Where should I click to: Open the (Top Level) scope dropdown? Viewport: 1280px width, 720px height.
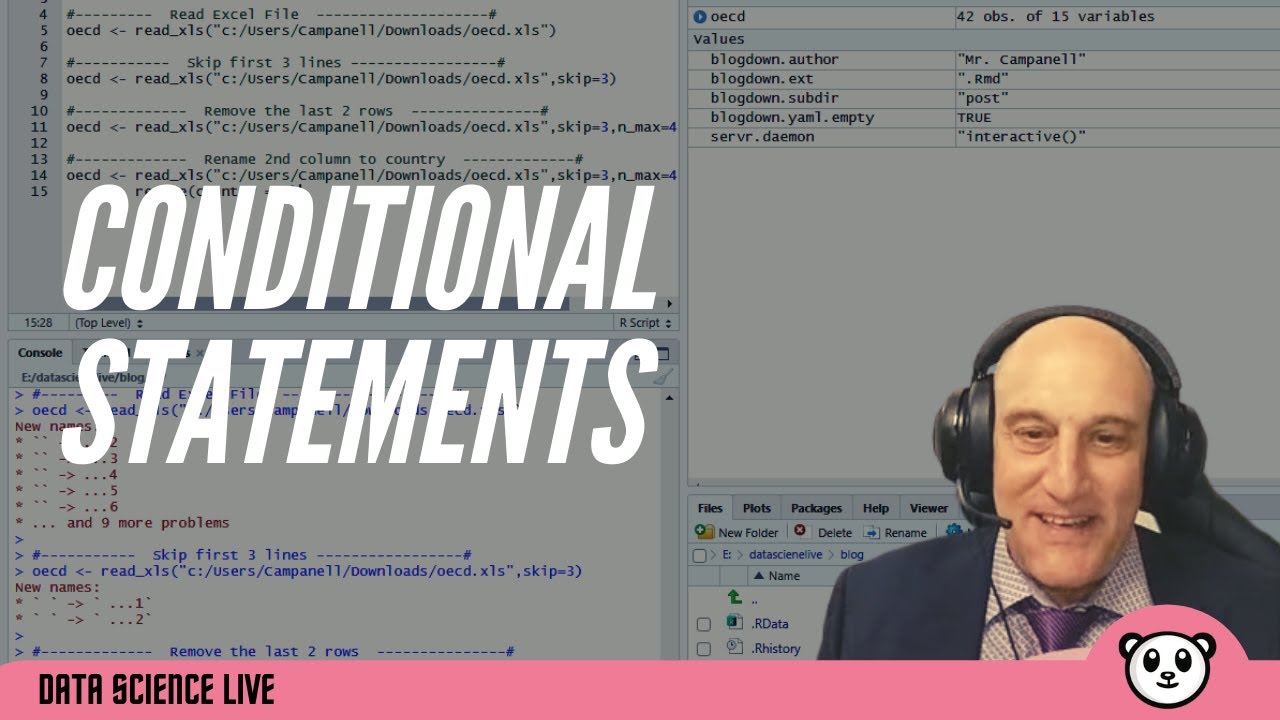109,323
